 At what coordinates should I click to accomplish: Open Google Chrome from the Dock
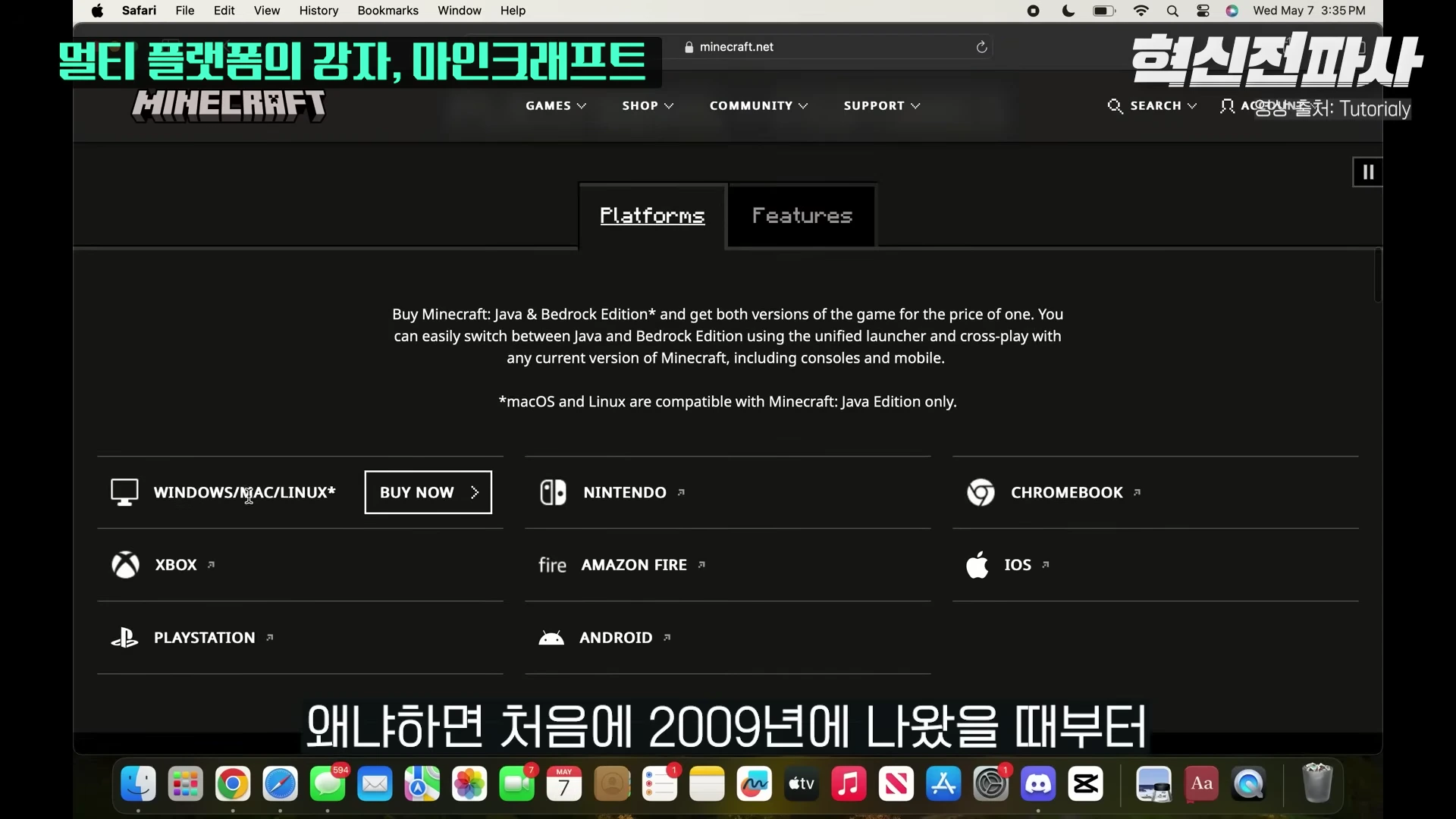(233, 784)
